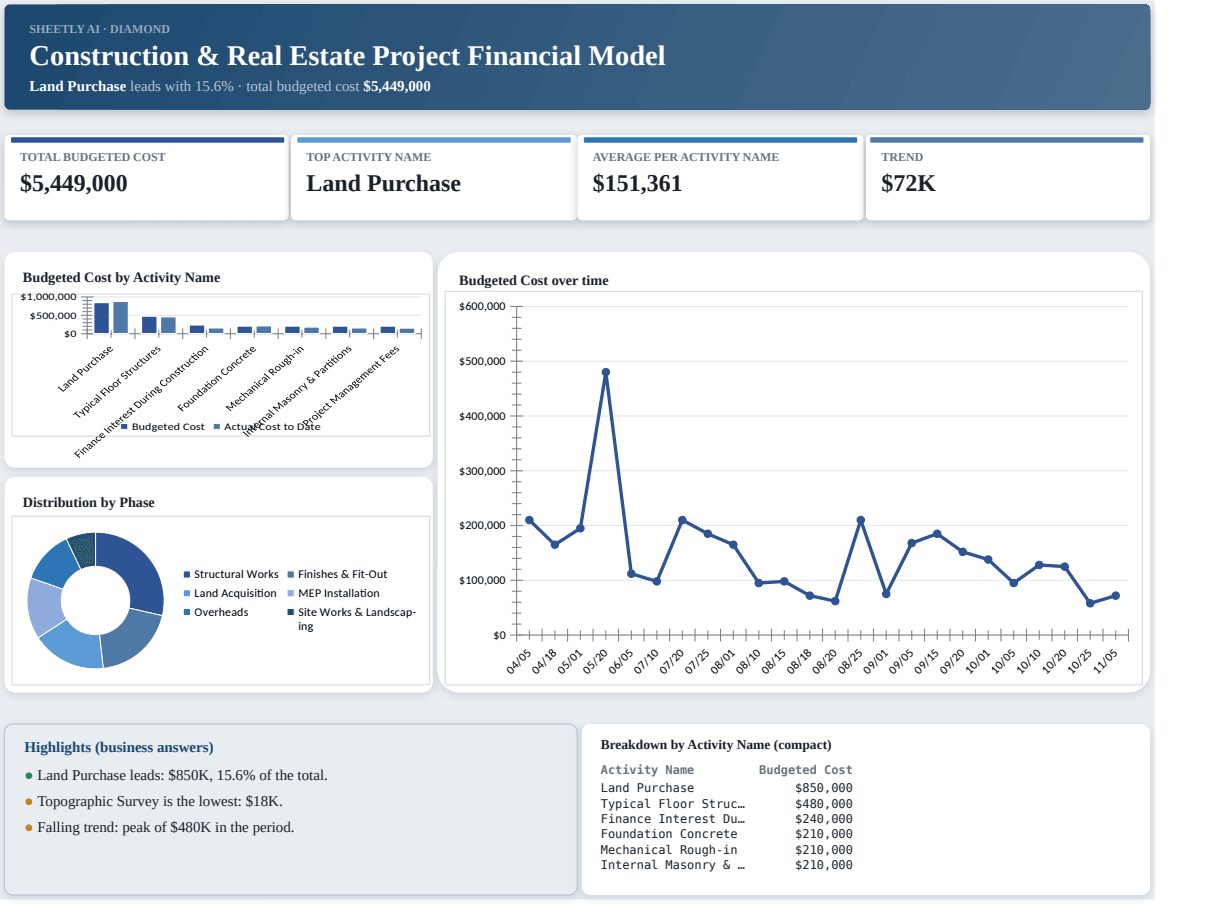The height and width of the screenshot is (922, 1227).
Task: Click the Distribution by Phase chart title
Action: [88, 503]
